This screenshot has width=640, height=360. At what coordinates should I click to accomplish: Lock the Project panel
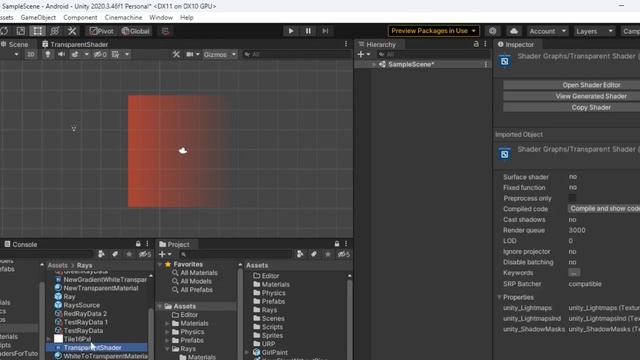337,244
